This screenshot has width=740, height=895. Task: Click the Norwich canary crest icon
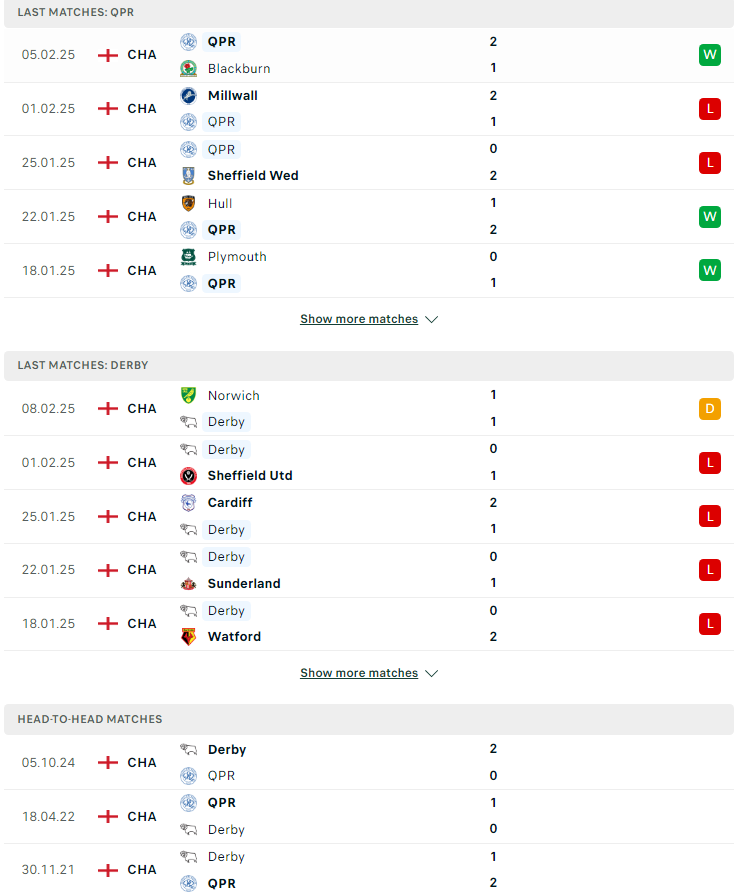click(x=188, y=395)
